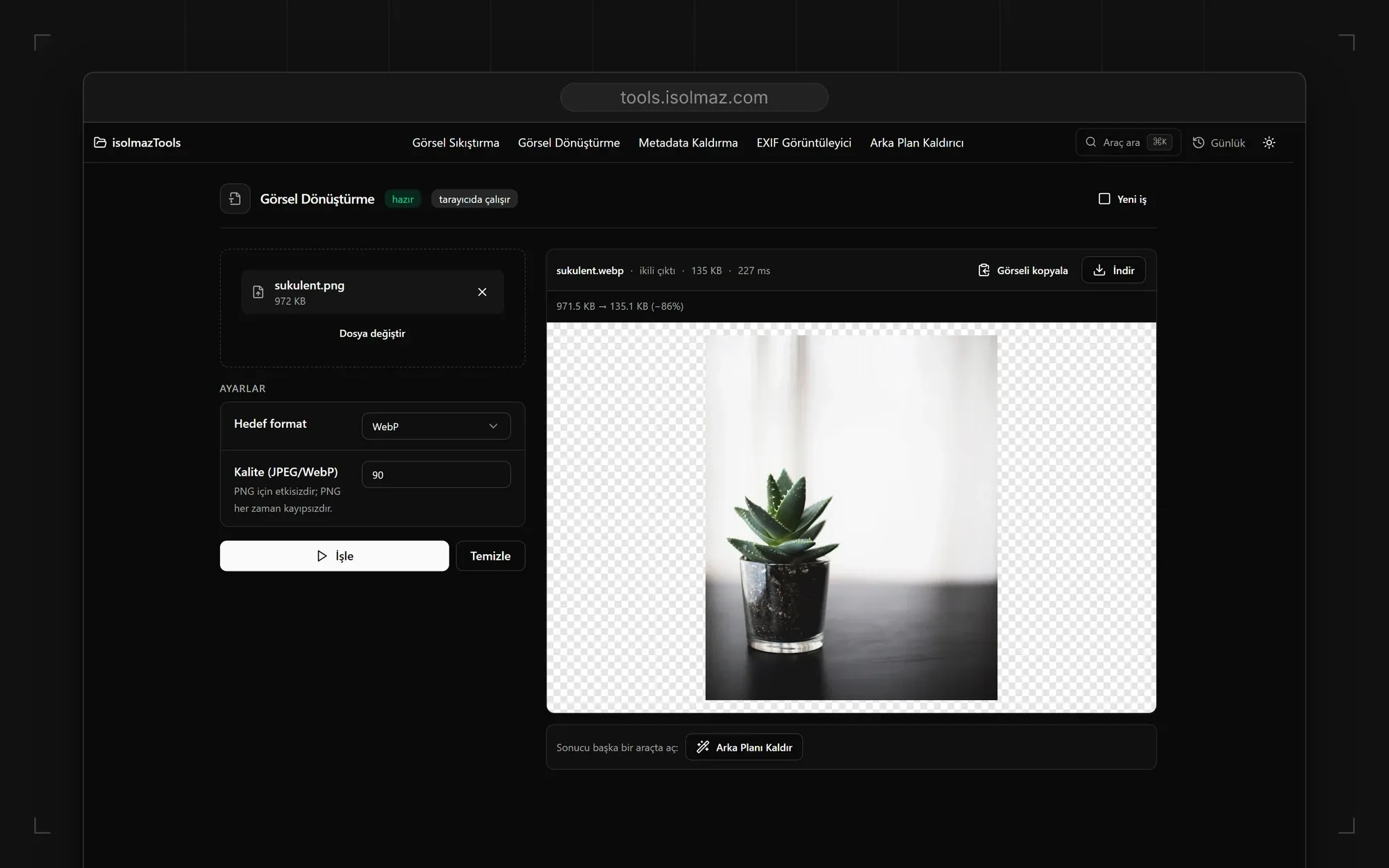Click the ⌘K shortcut hint badge
The width and height of the screenshot is (1389, 868).
[1160, 142]
